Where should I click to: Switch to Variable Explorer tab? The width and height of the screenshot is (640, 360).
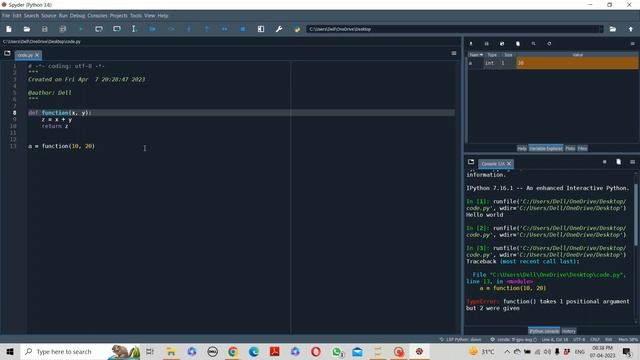pos(546,149)
